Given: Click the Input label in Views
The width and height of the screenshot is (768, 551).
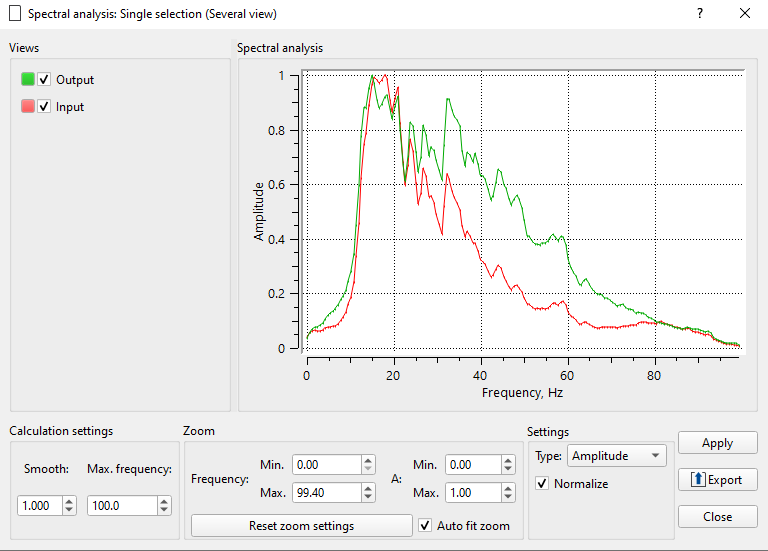Looking at the screenshot, I should 70,107.
